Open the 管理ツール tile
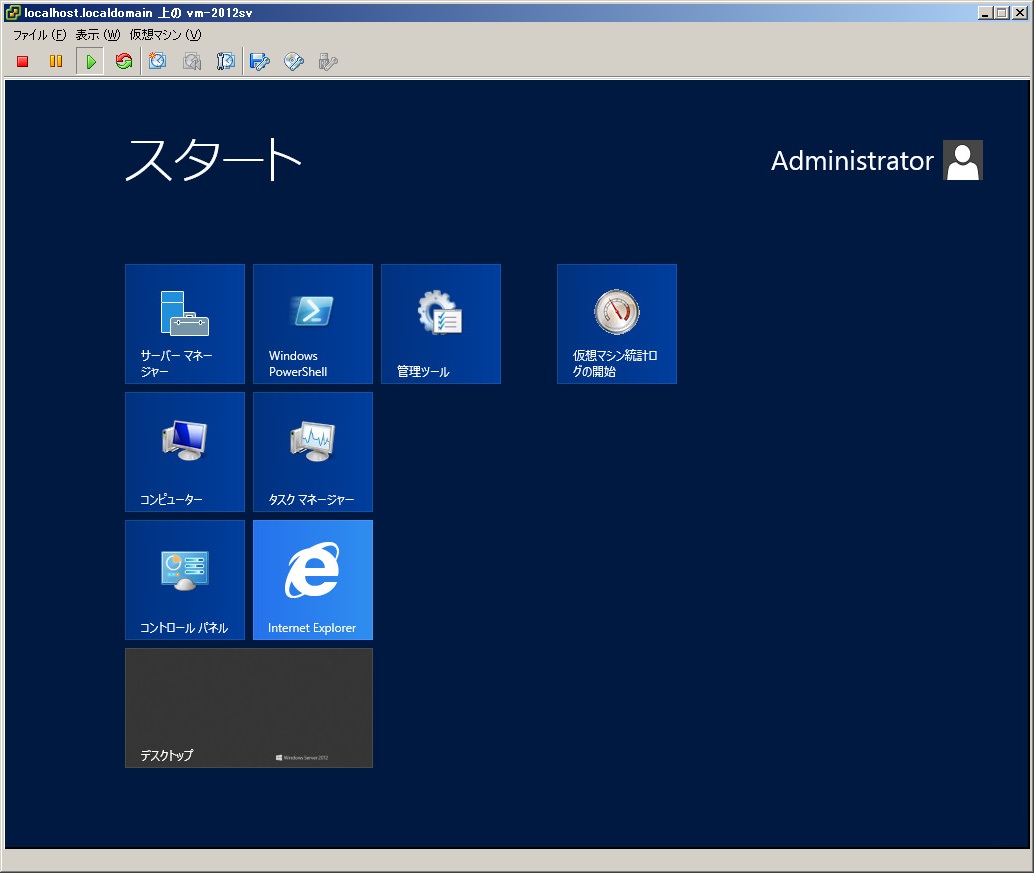This screenshot has width=1034, height=873. [441, 324]
